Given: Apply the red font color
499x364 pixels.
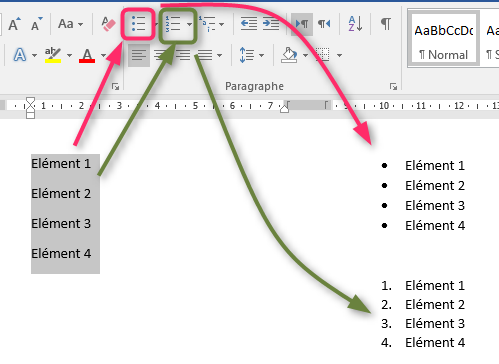Looking at the screenshot, I should [87, 55].
